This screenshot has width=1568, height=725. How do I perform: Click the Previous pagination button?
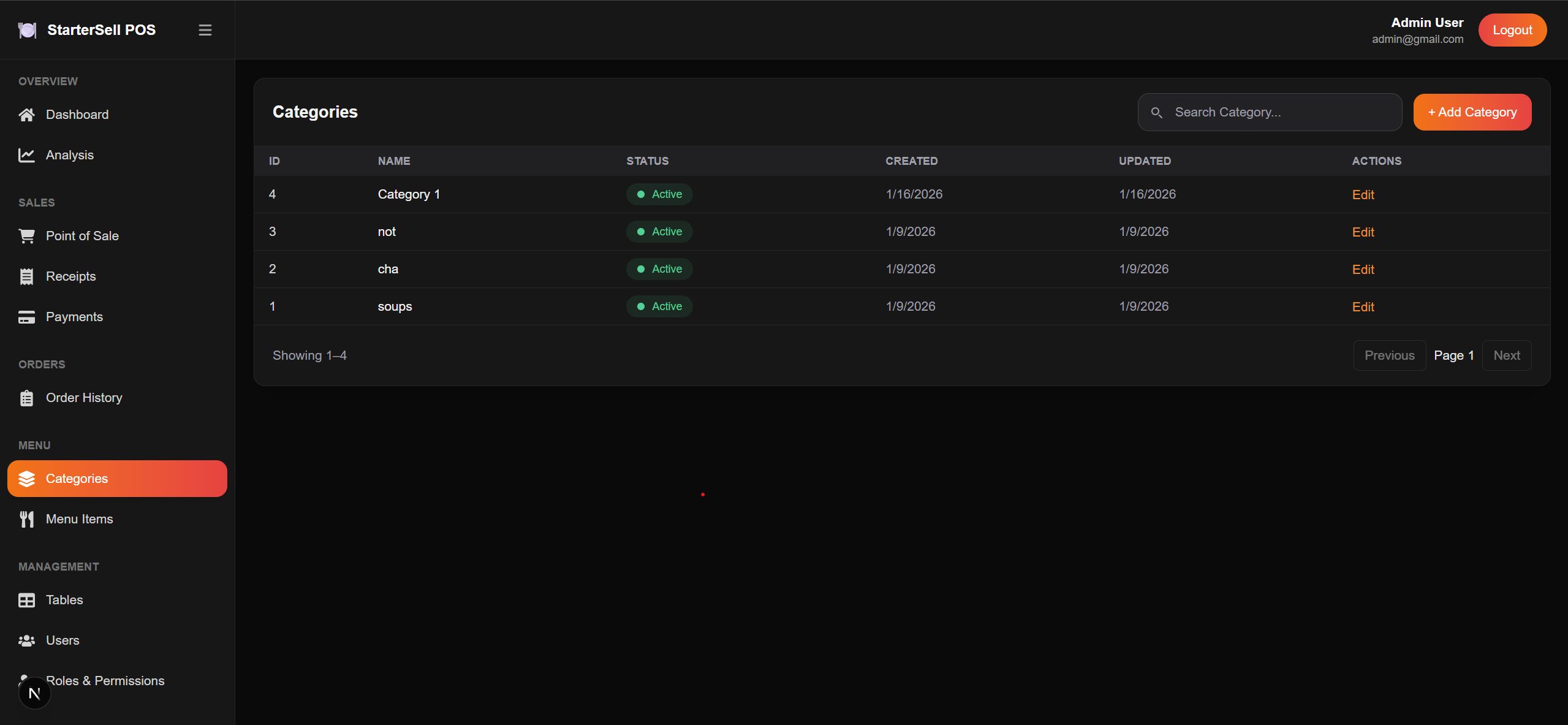(x=1389, y=355)
